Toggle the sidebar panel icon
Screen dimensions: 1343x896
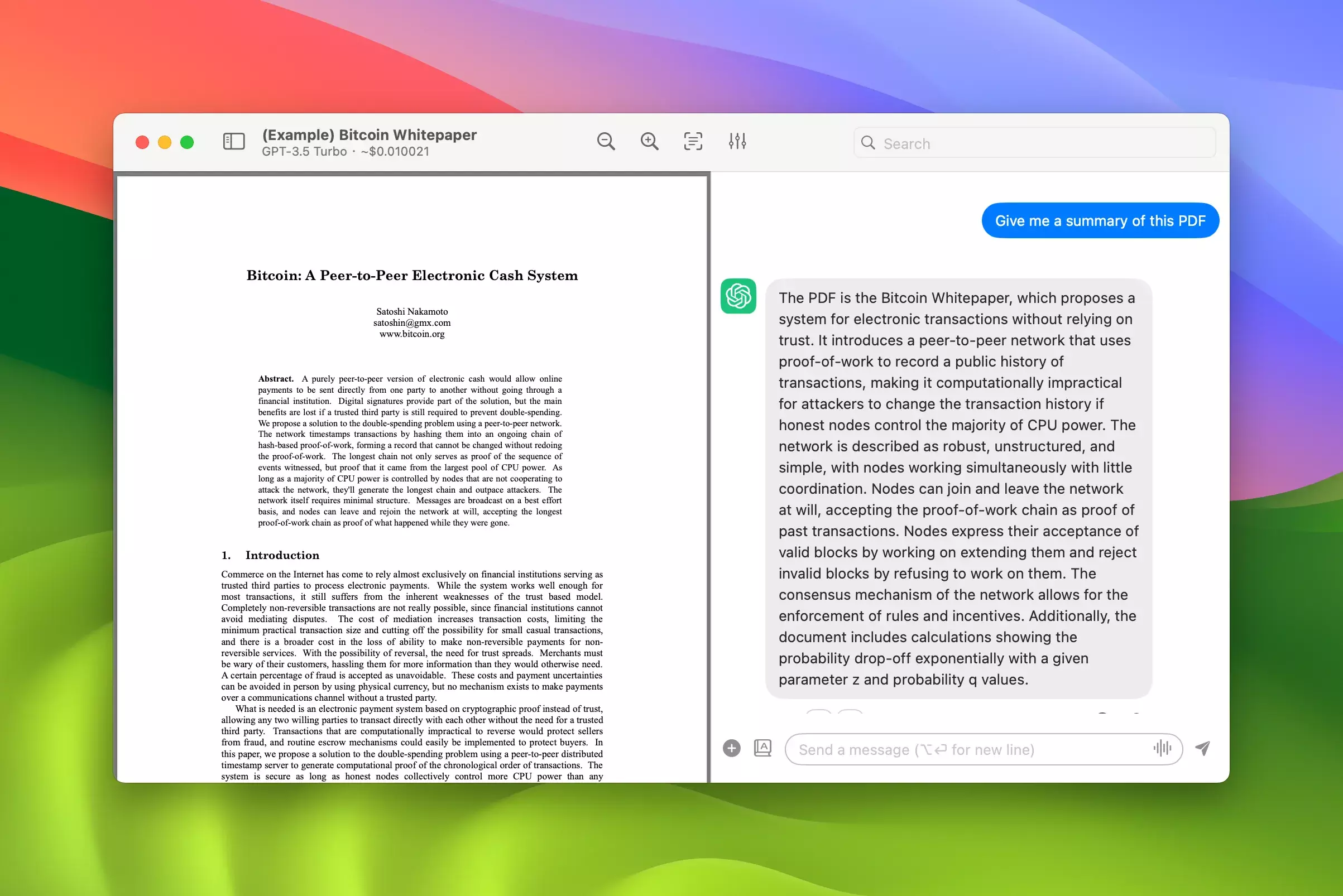tap(233, 141)
